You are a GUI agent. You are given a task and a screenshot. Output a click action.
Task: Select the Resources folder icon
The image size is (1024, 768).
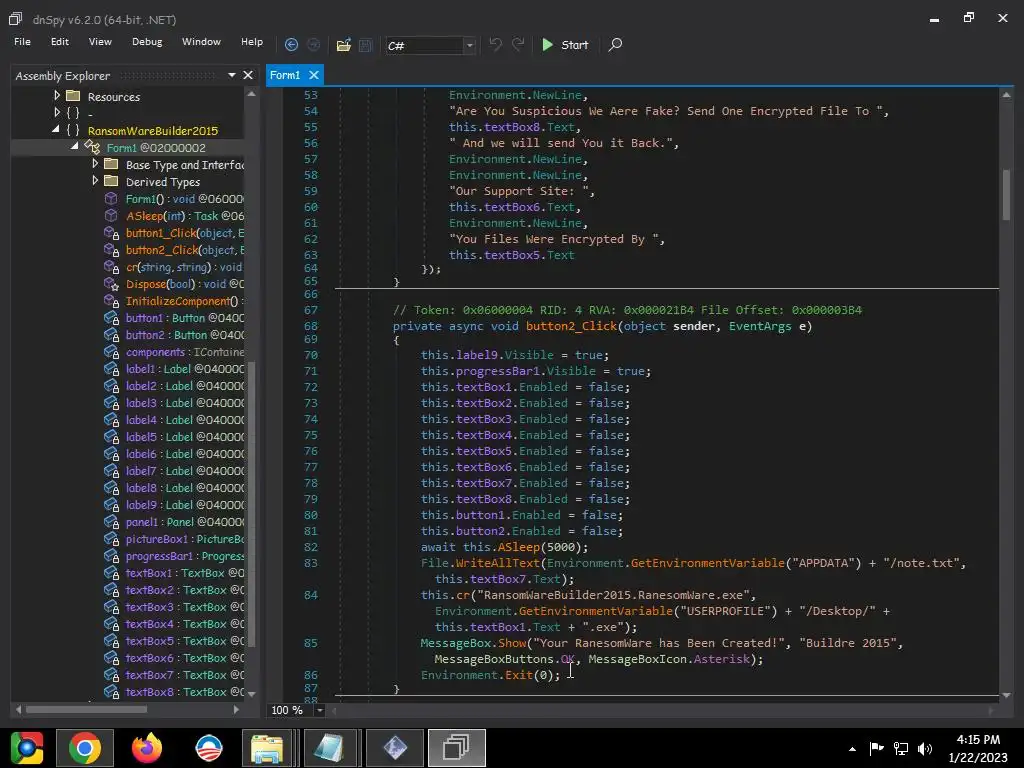73,96
